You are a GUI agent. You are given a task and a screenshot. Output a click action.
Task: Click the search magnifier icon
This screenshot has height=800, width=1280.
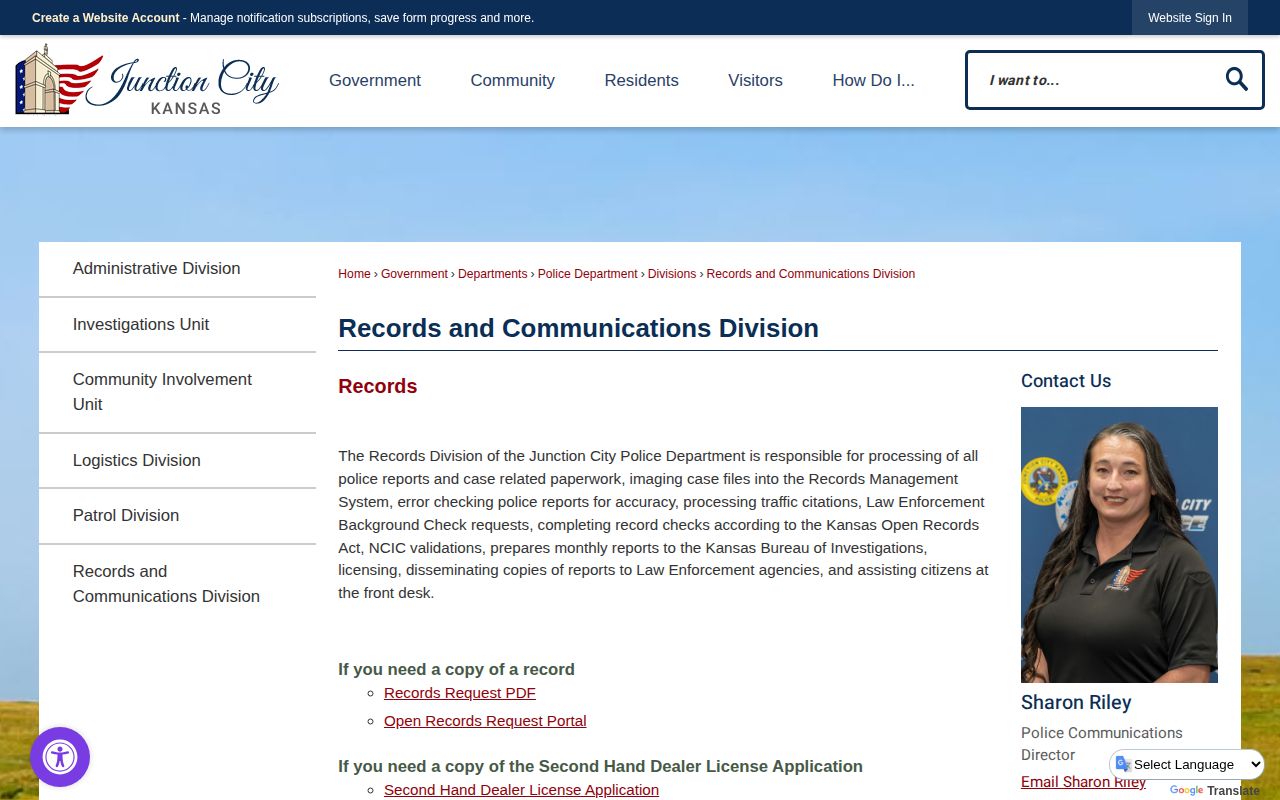click(1236, 80)
